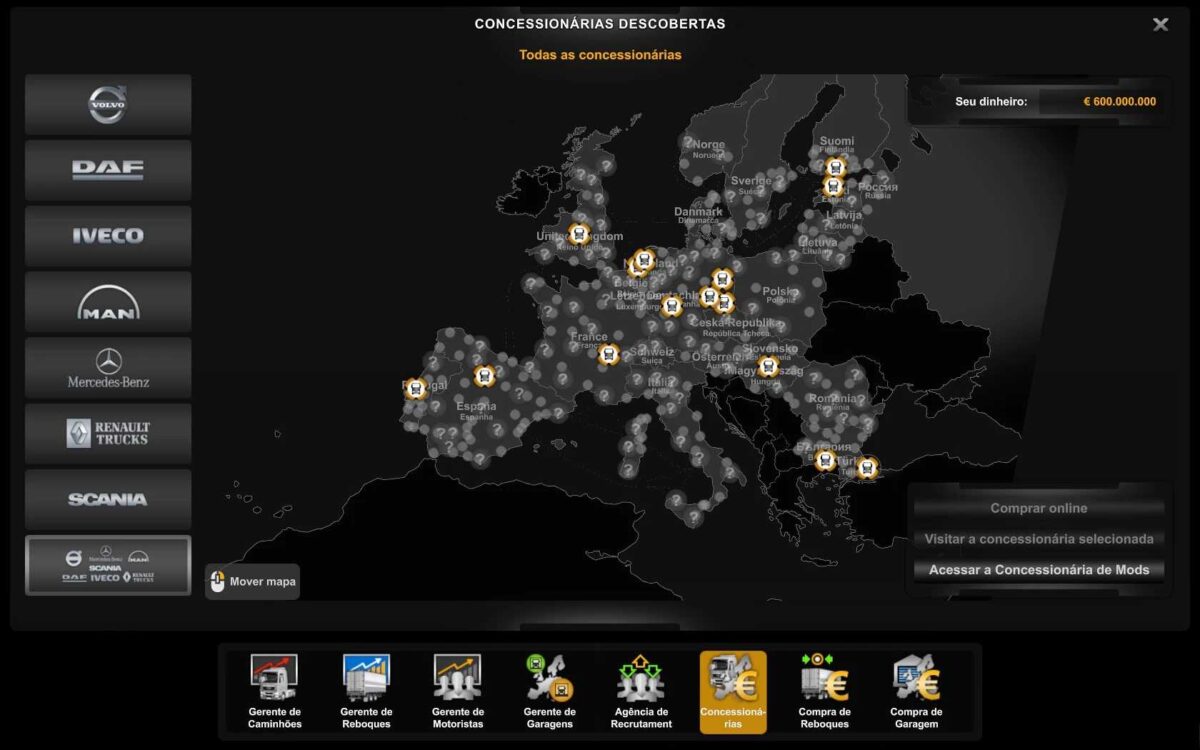Open Gerente de Reboques tab
The image size is (1200, 750).
pyautogui.click(x=366, y=691)
